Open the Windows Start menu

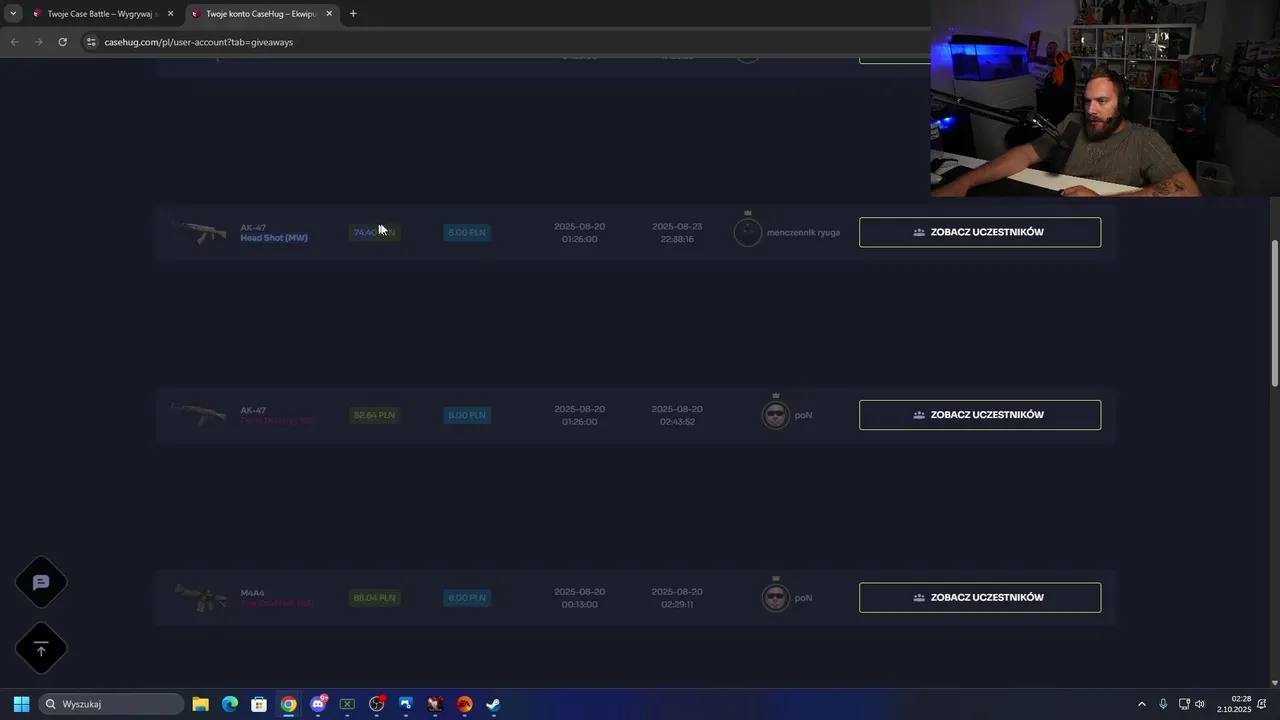pos(21,704)
